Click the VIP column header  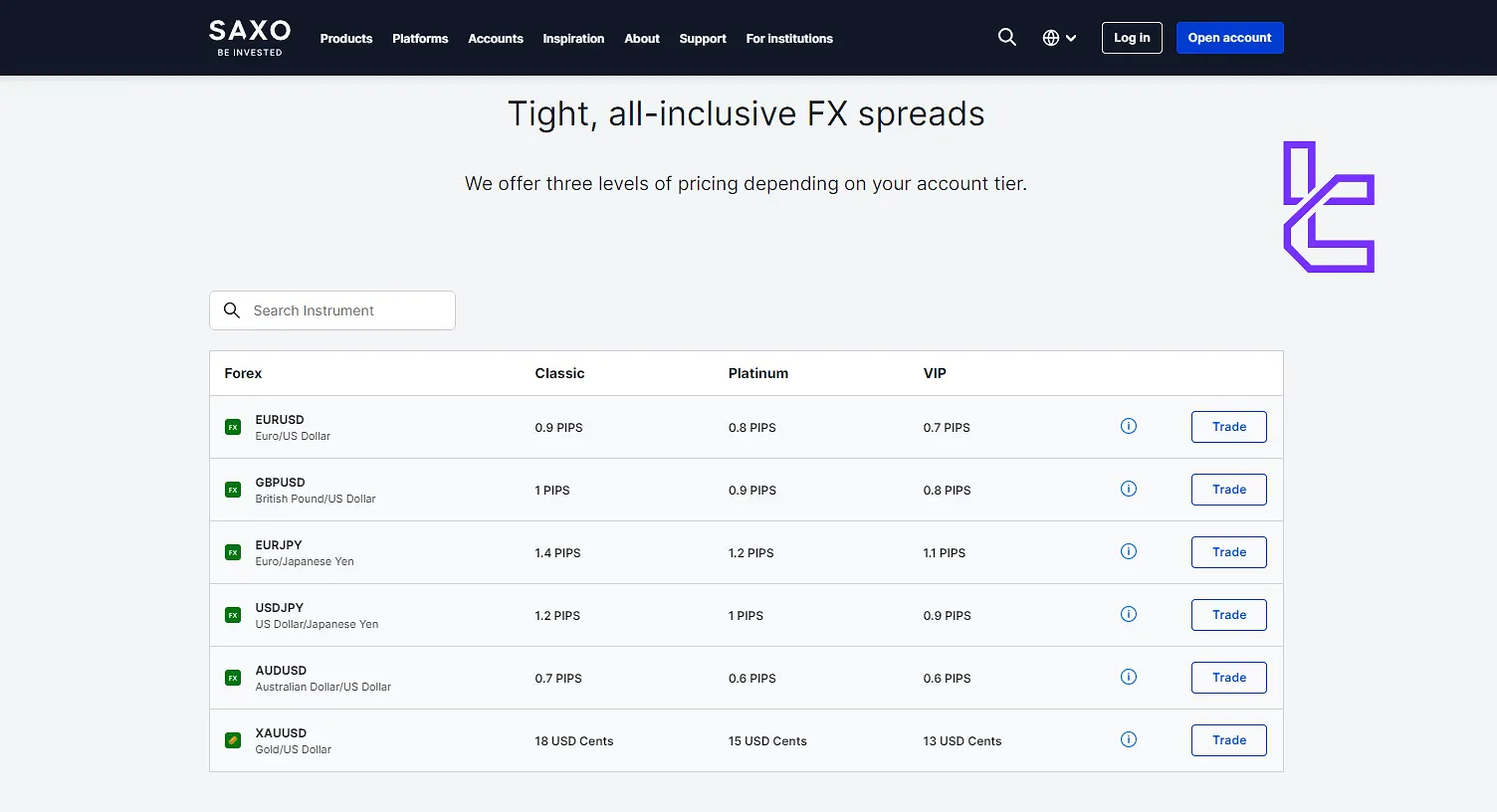935,373
